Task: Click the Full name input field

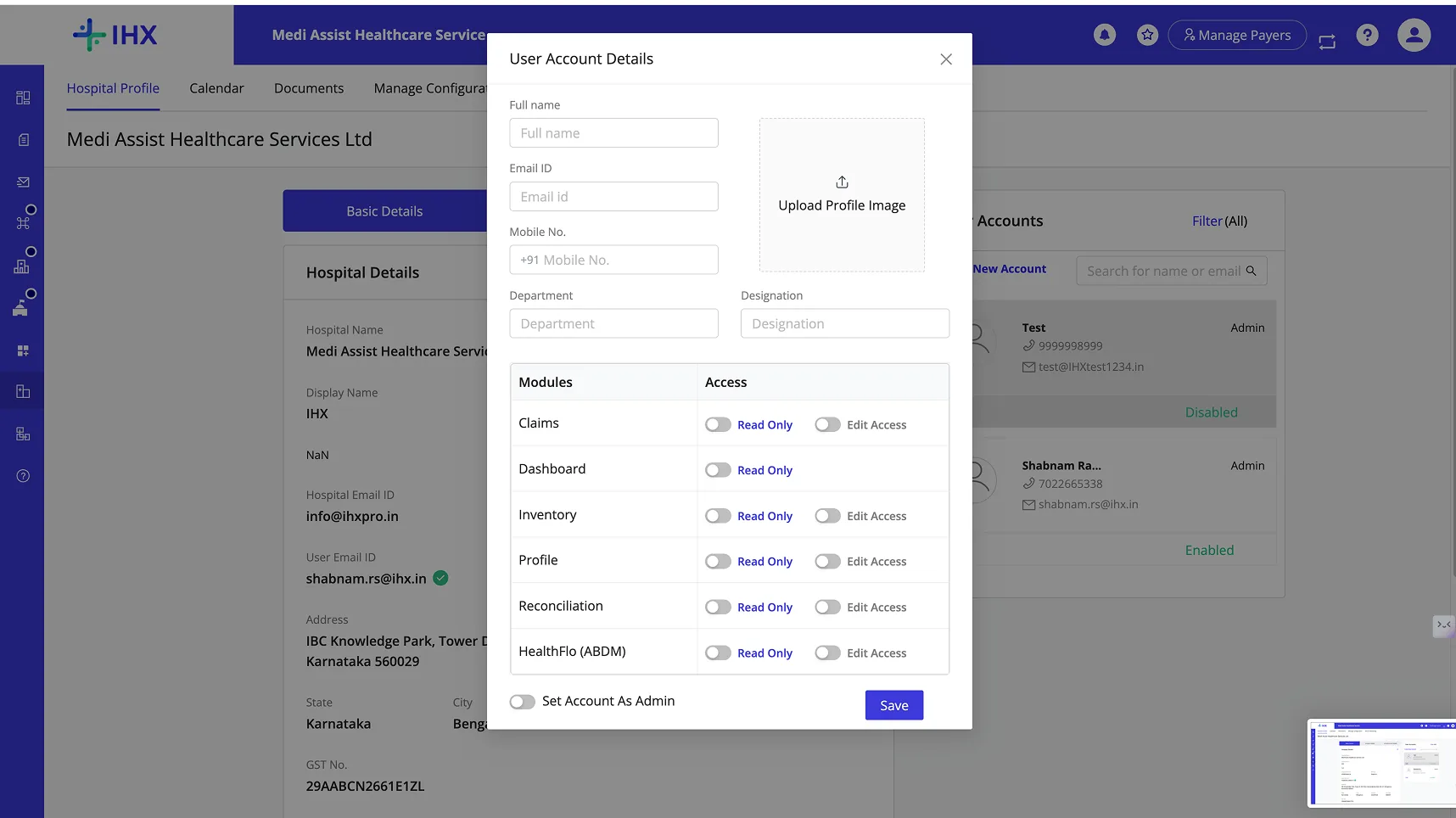Action: pos(613,133)
